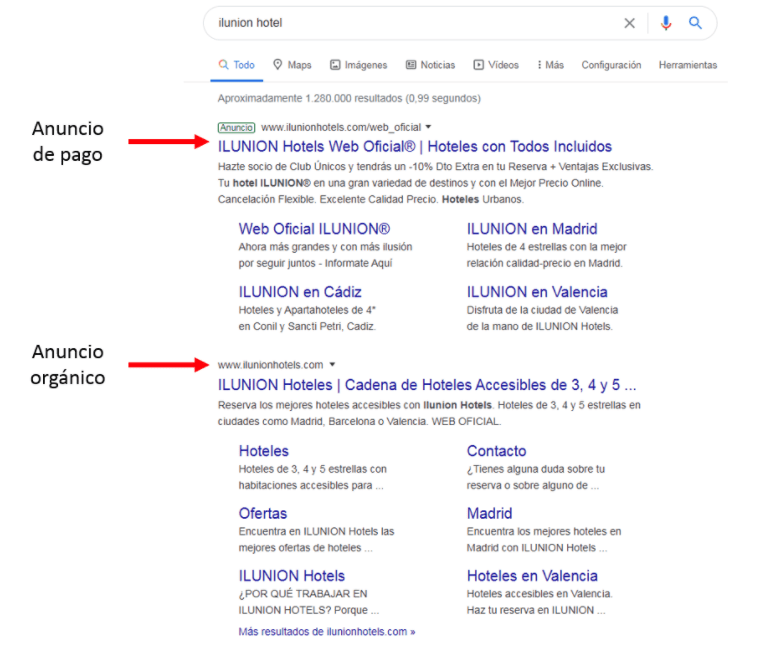
Task: Click the organic URL www.ilunionhotels.com
Action: tap(270, 365)
